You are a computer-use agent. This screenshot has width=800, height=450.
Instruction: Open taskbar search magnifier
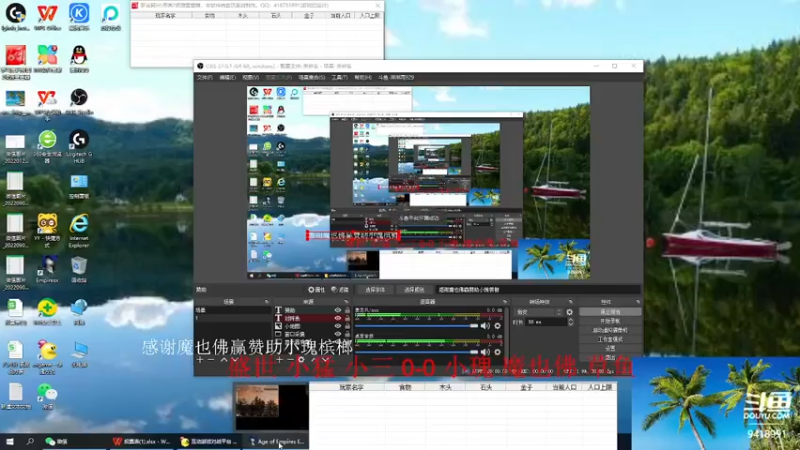pos(30,442)
